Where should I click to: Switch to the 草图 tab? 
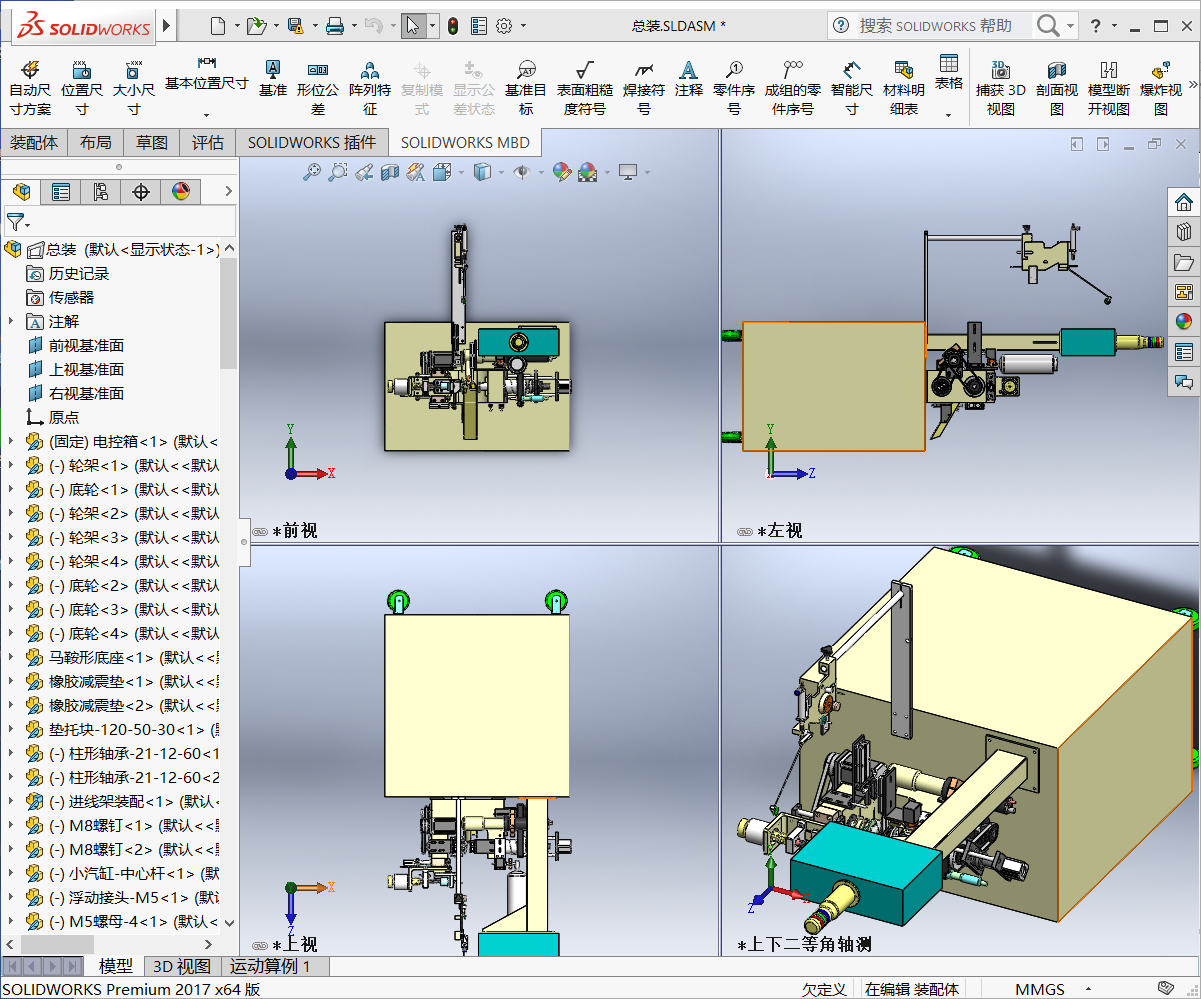pyautogui.click(x=152, y=142)
